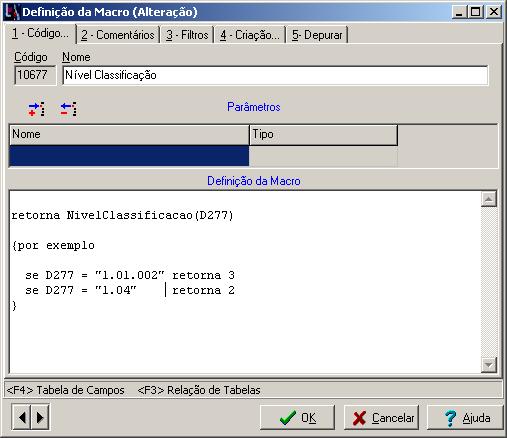Image resolution: width=507 pixels, height=438 pixels.
Task: Click the Cancelar button
Action: pyautogui.click(x=381, y=417)
